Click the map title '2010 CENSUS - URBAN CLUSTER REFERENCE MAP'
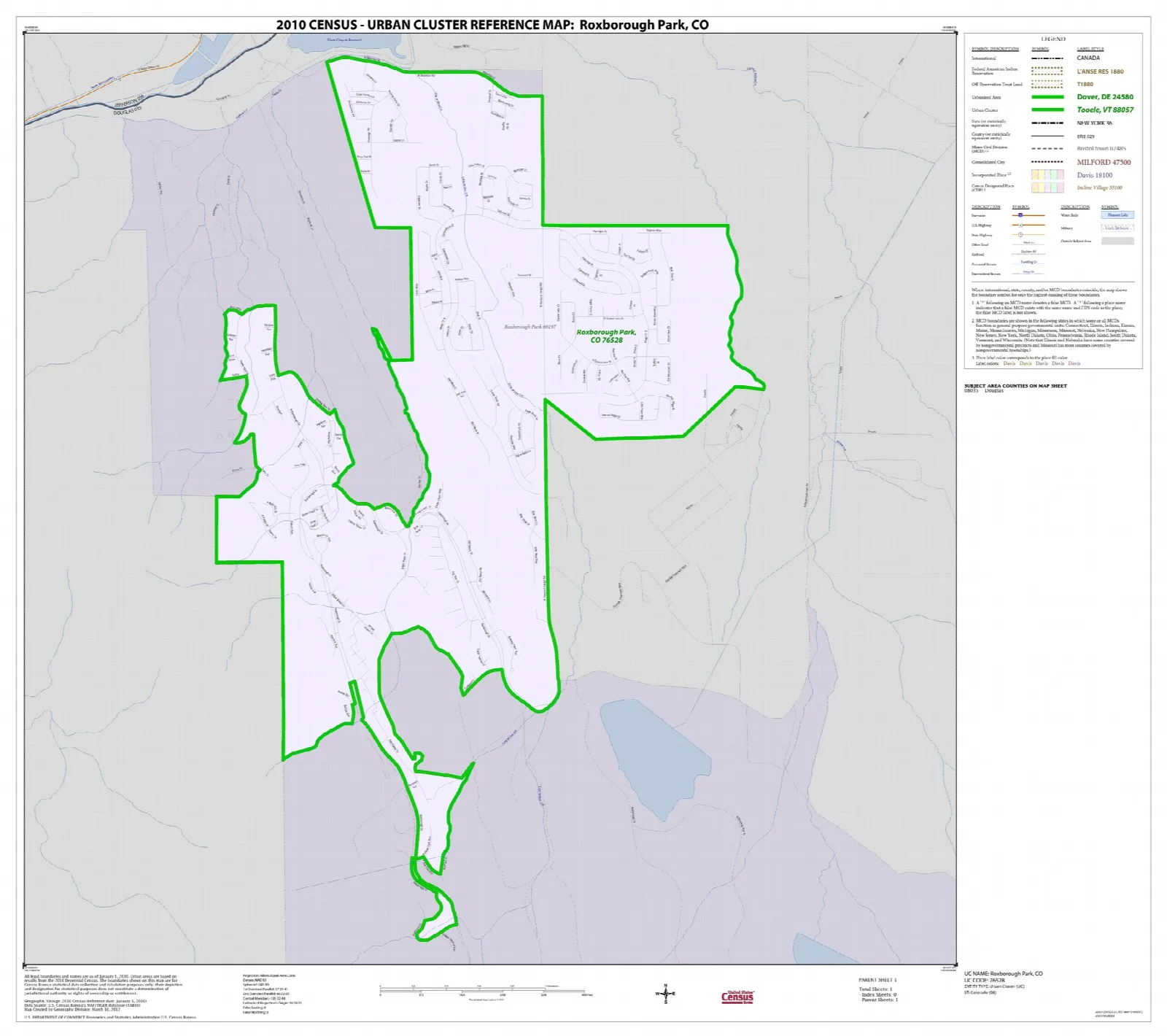This screenshot has width=1167, height=1036. pyautogui.click(x=425, y=25)
